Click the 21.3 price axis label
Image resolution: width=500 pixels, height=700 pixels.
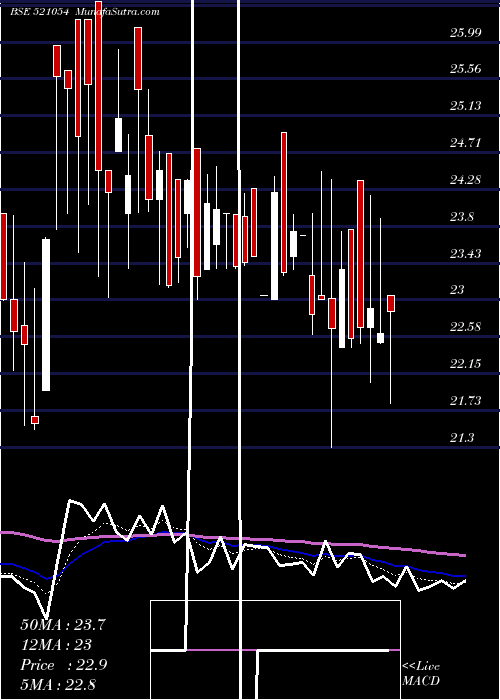point(462,438)
